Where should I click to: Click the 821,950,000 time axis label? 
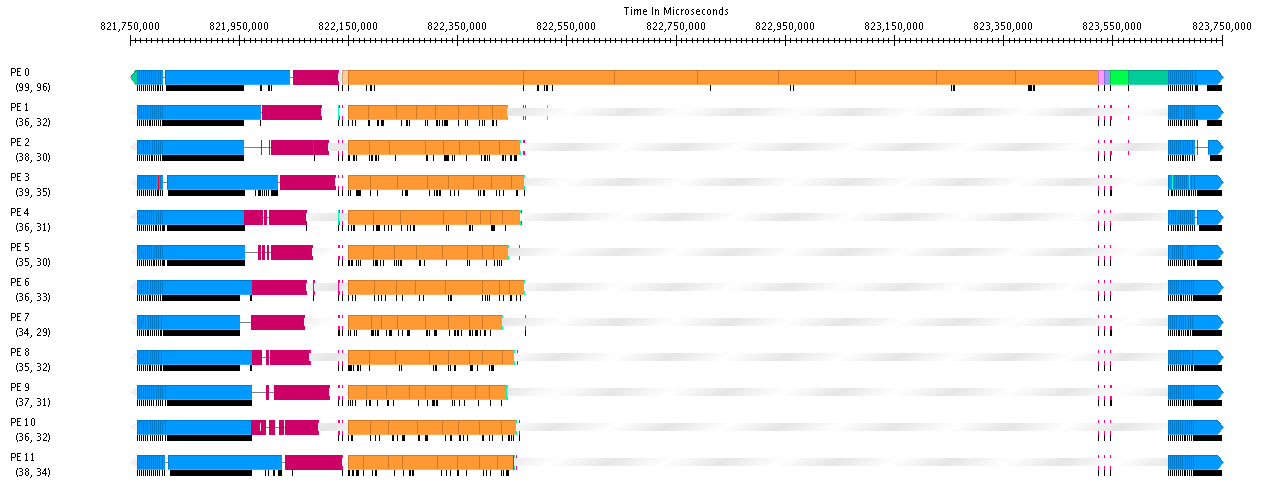[240, 26]
